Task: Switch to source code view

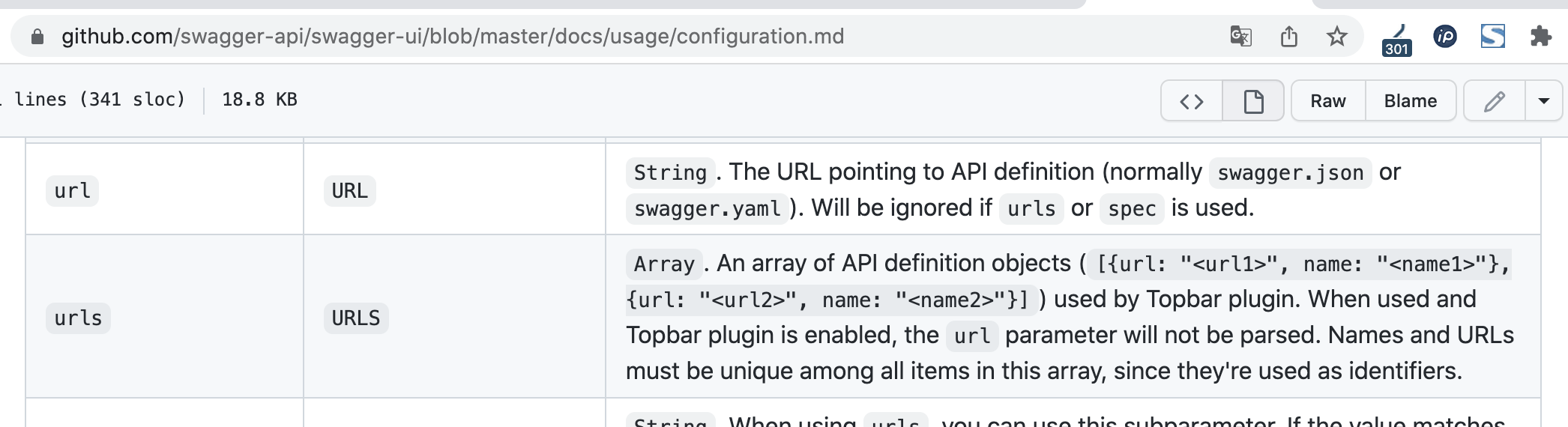Action: point(1192,101)
